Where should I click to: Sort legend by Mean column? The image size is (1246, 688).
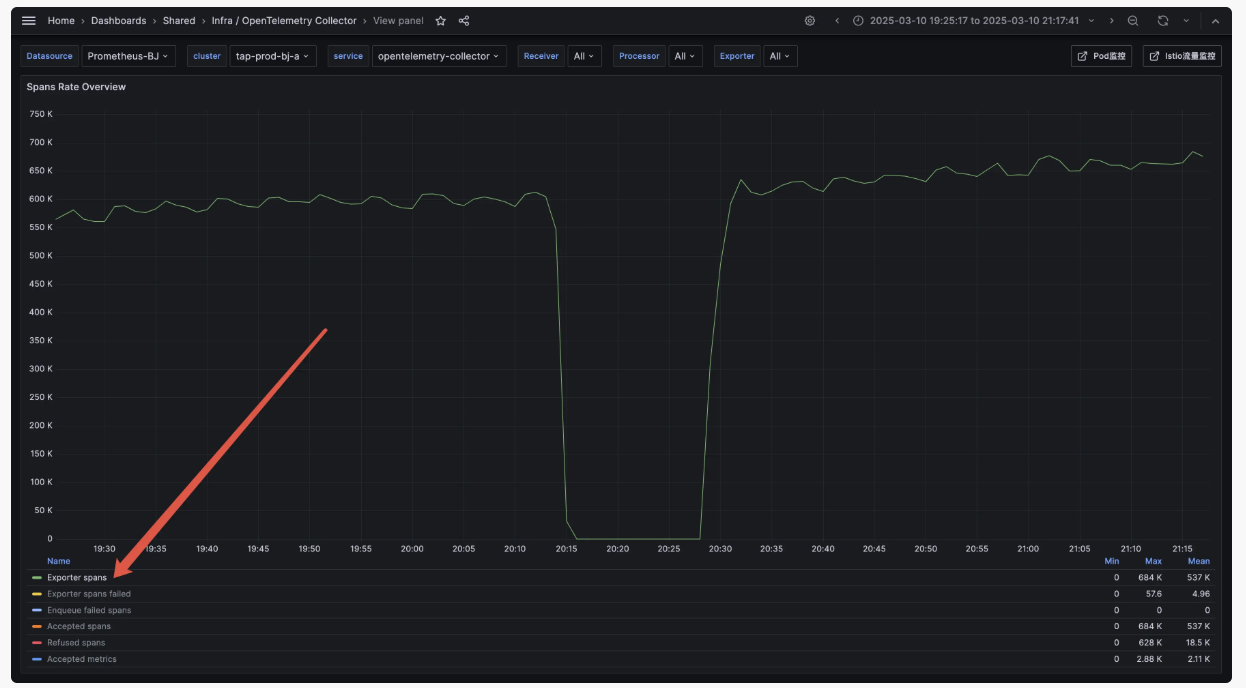click(1198, 561)
